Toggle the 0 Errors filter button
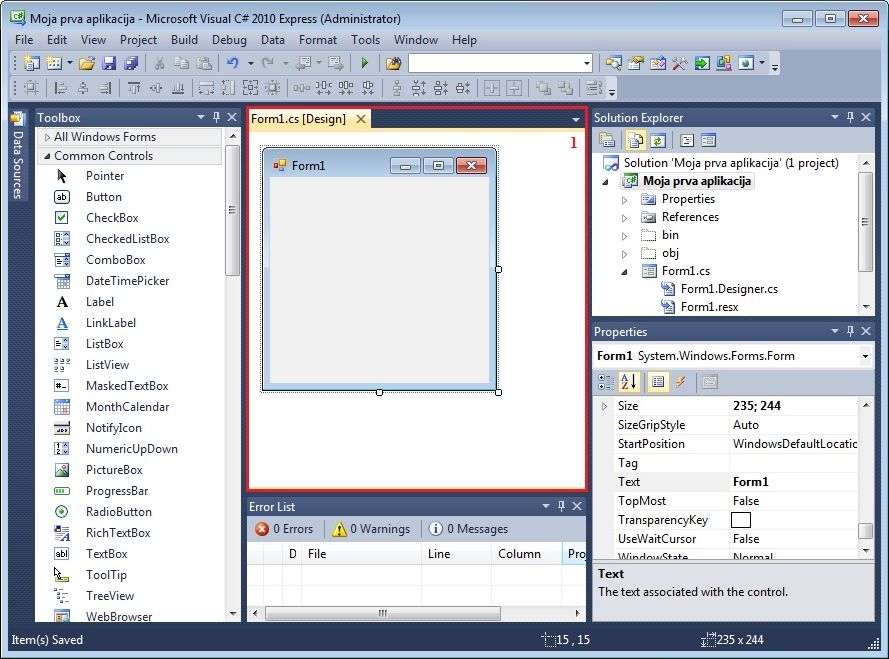The height and width of the screenshot is (659, 889). [284, 529]
